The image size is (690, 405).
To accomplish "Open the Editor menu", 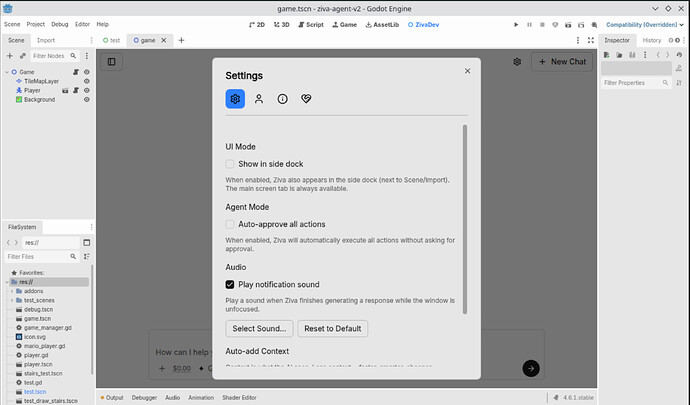I will coord(82,24).
